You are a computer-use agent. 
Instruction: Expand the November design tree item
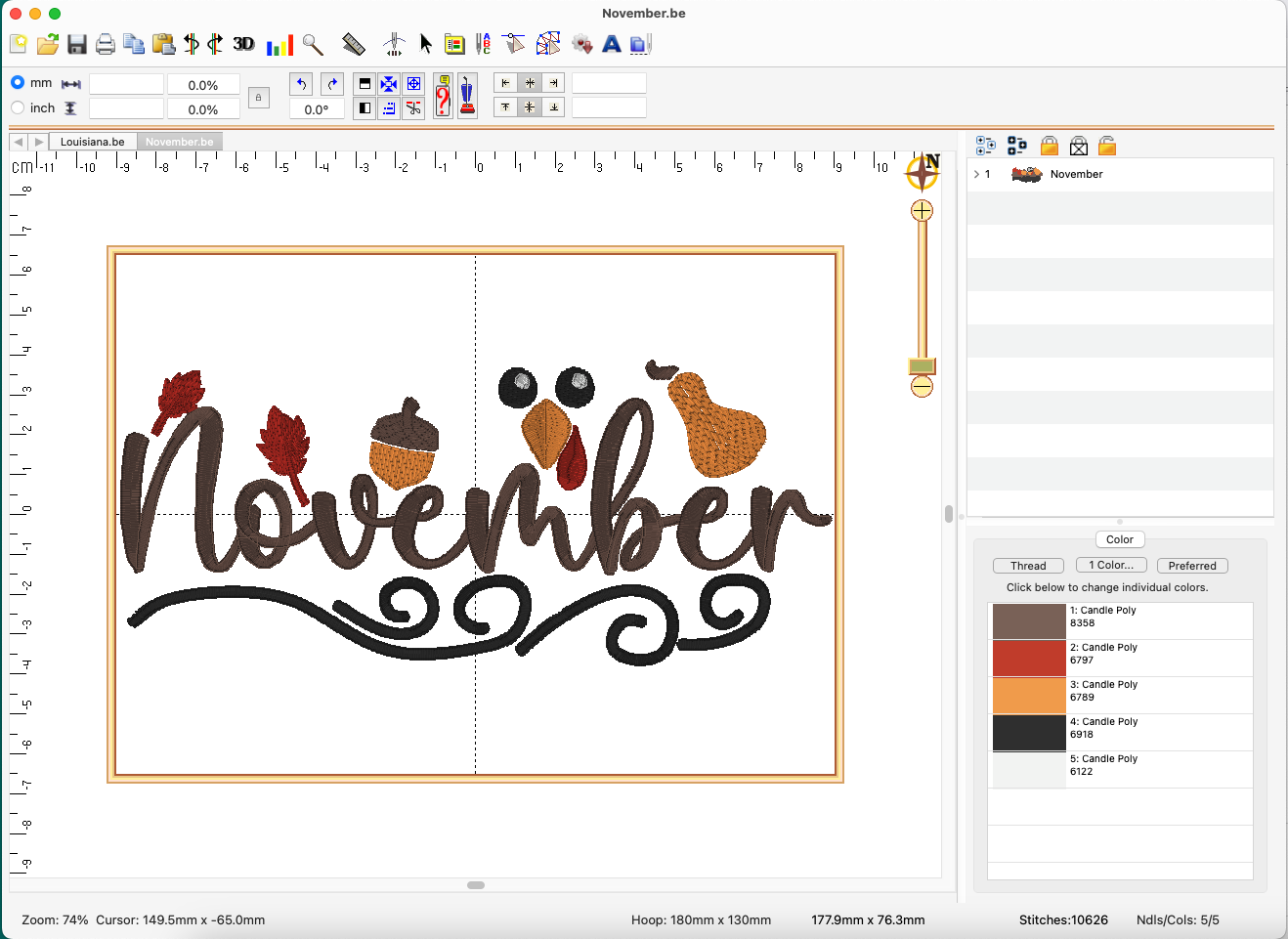pos(976,174)
